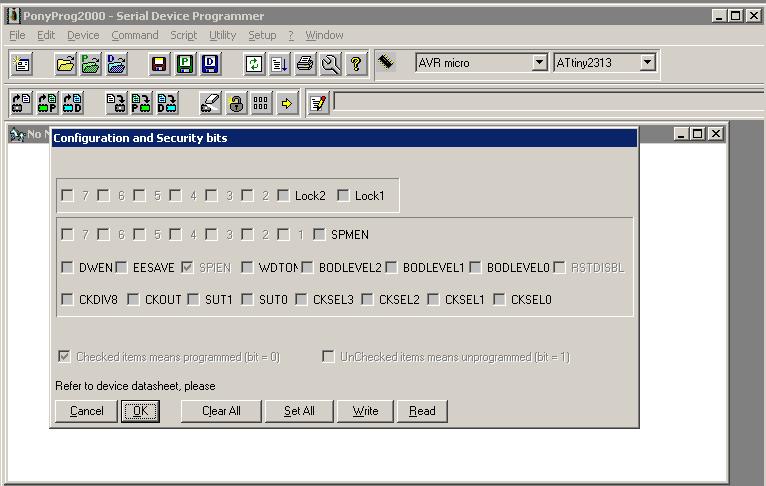Open Device File folder icon

tap(65, 64)
